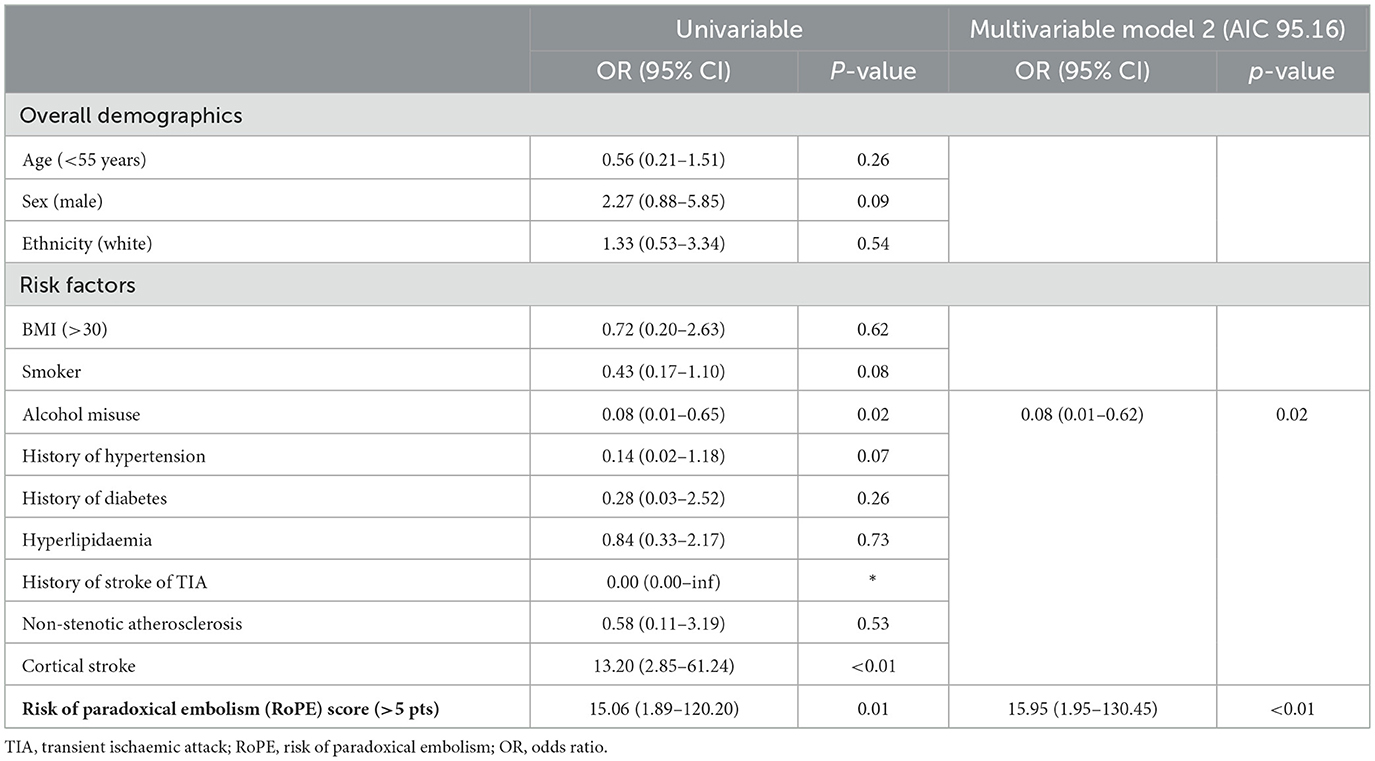Click the Age (<55 years) row label
Image resolution: width=1375 pixels, height=761 pixels.
click(x=82, y=158)
